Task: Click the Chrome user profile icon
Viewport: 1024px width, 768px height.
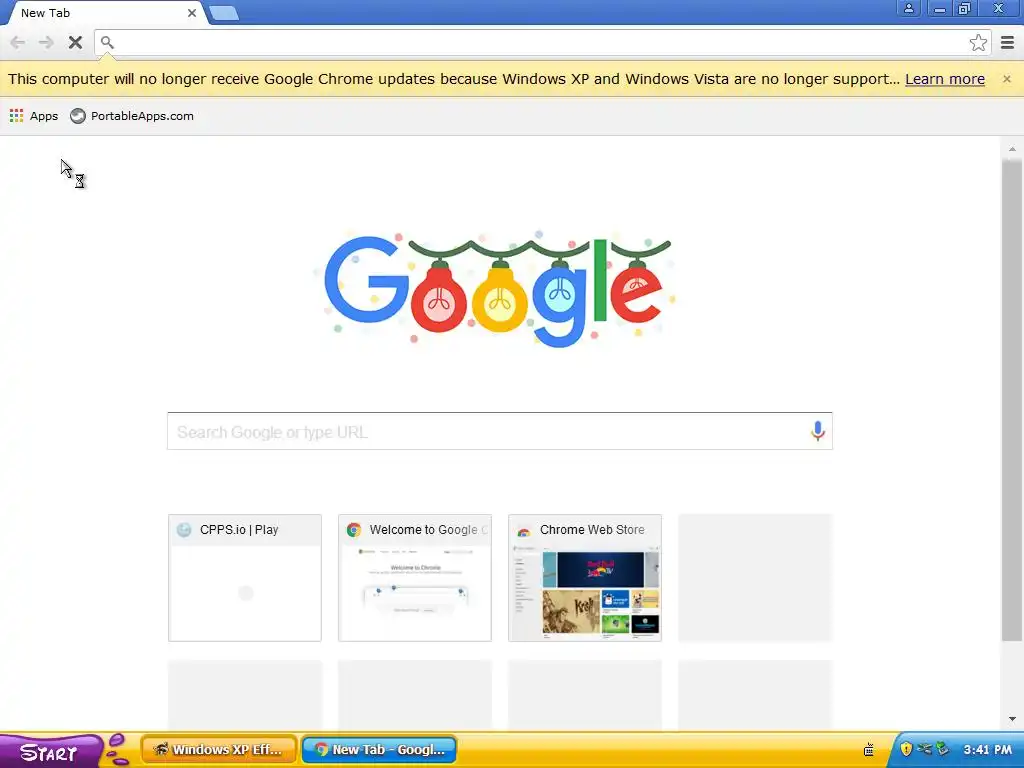Action: click(x=908, y=8)
